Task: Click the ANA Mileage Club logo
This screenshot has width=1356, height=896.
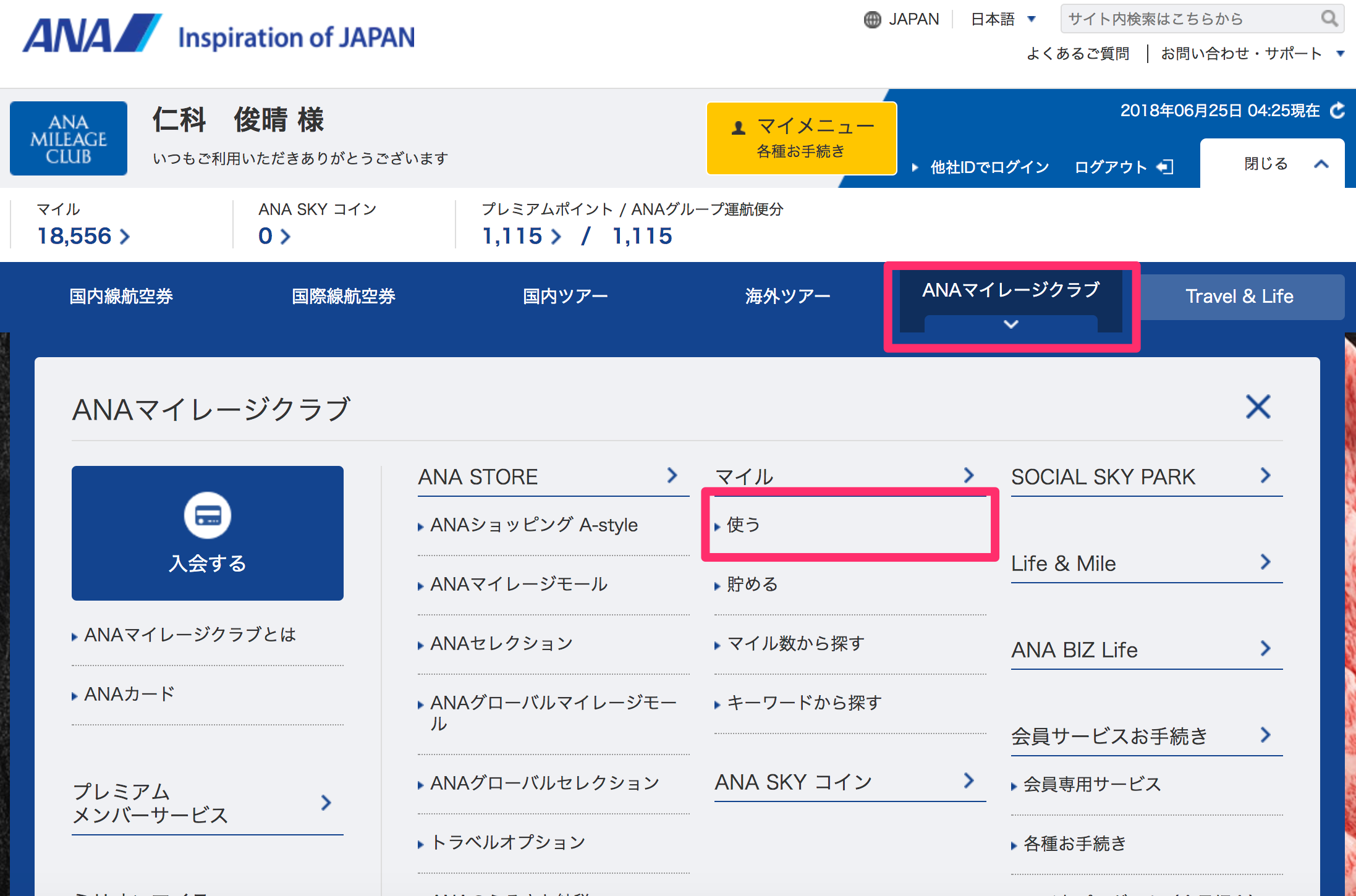Action: coord(69,139)
